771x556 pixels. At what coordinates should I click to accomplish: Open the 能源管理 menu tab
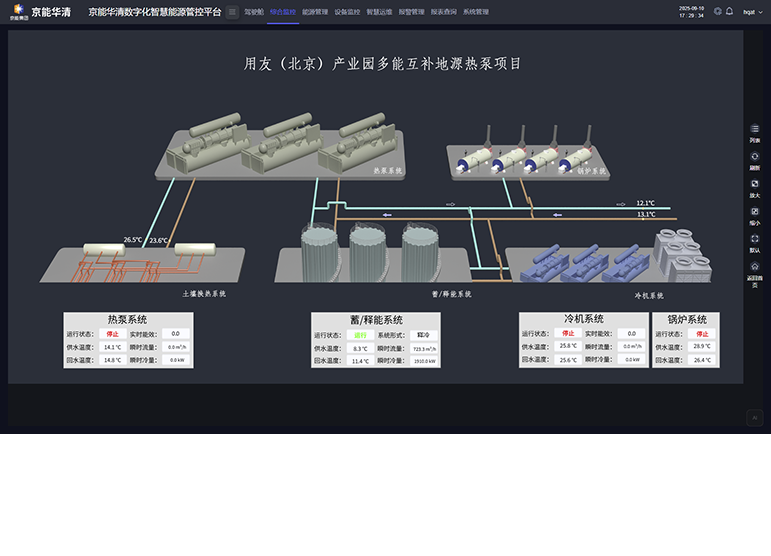coord(315,12)
